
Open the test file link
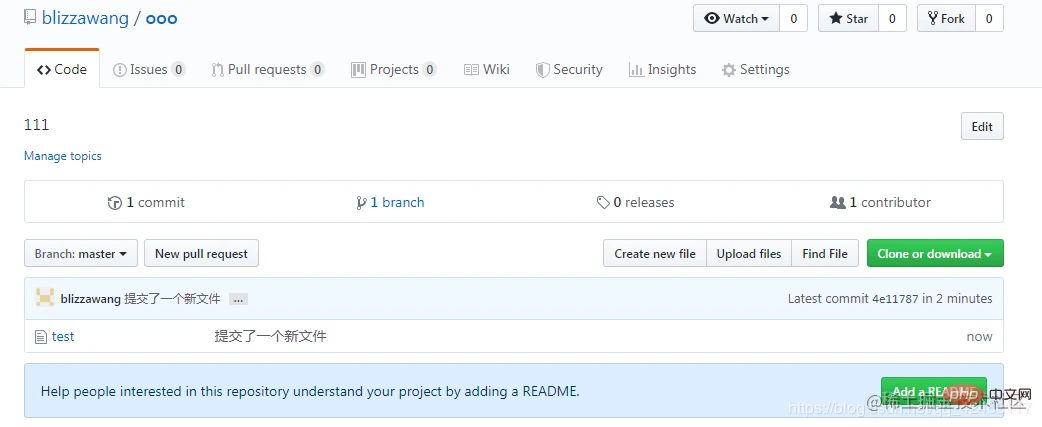tap(63, 337)
